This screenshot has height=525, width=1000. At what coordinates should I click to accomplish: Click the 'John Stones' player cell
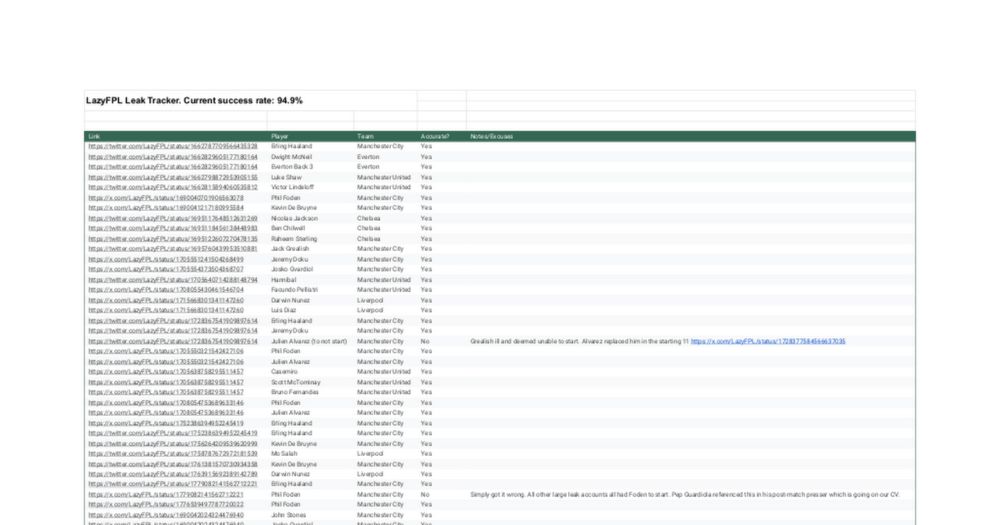pos(288,515)
